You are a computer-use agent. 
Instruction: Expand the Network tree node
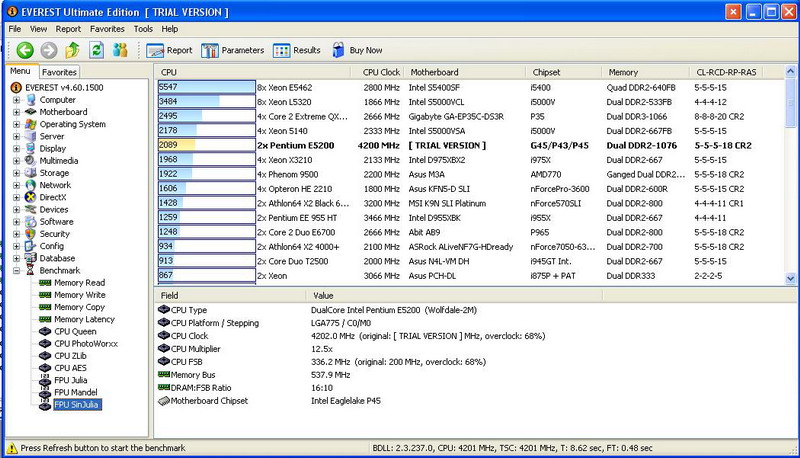pos(16,186)
